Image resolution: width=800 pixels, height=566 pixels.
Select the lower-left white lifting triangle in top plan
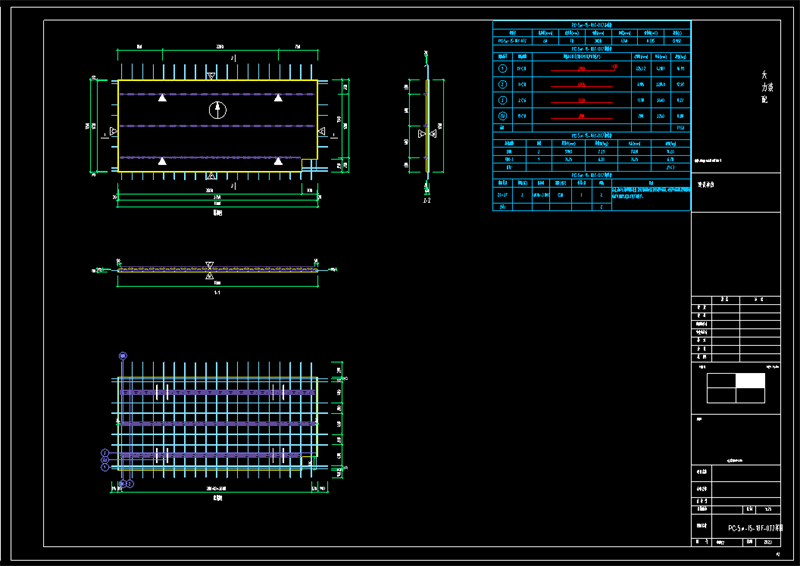(x=162, y=161)
